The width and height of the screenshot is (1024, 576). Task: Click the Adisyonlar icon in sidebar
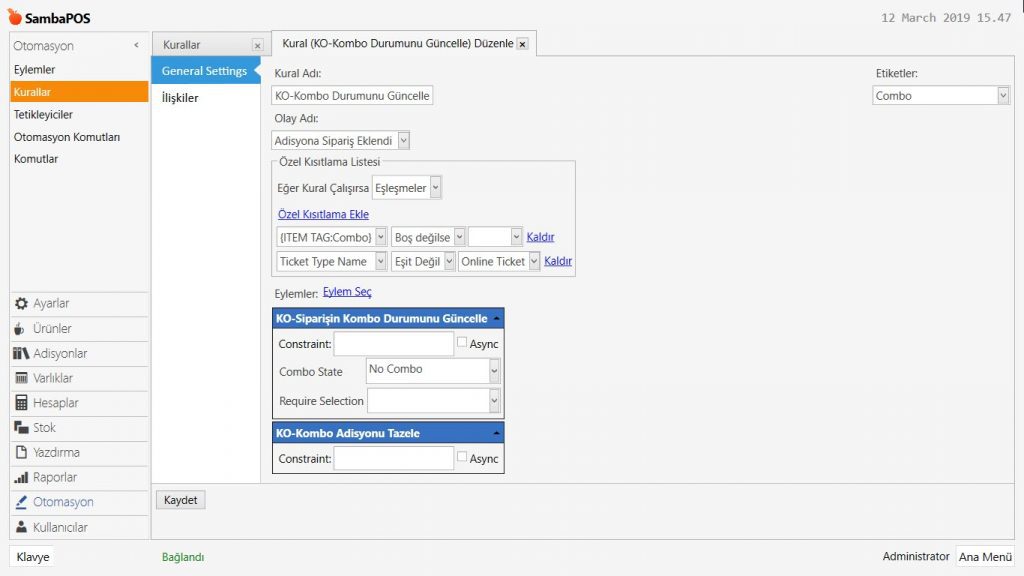pyautogui.click(x=21, y=354)
